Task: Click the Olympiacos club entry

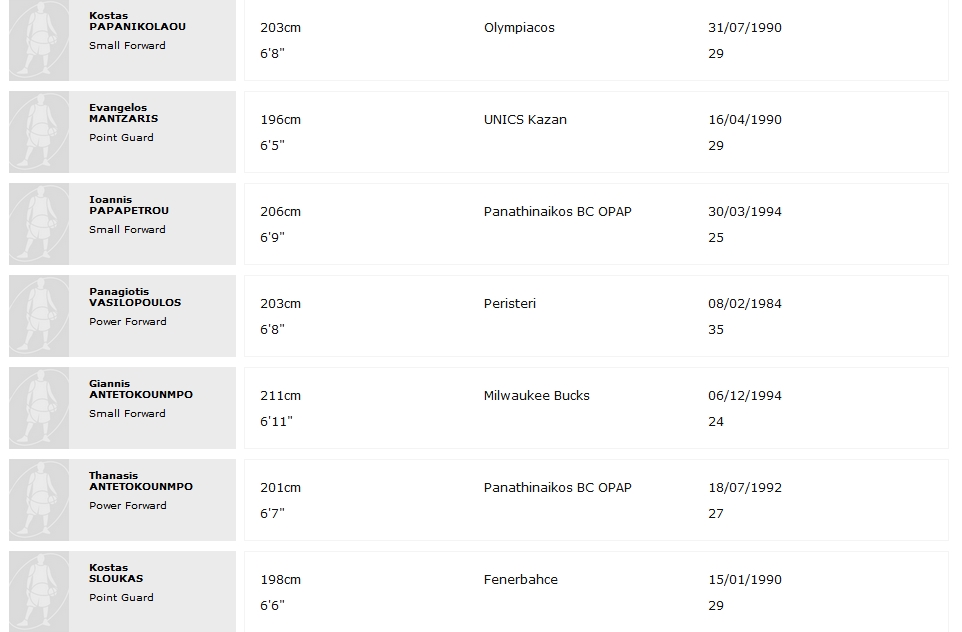Action: 519,28
